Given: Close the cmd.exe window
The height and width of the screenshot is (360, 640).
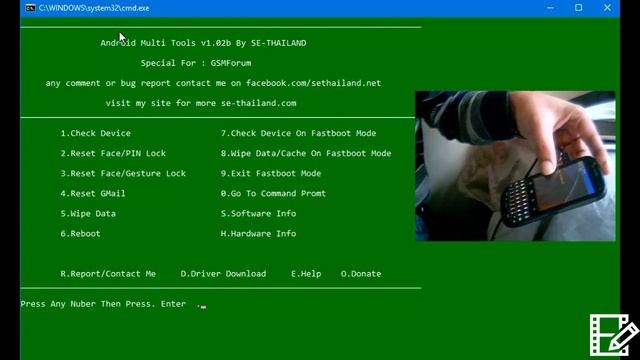Looking at the screenshot, I should 607,8.
